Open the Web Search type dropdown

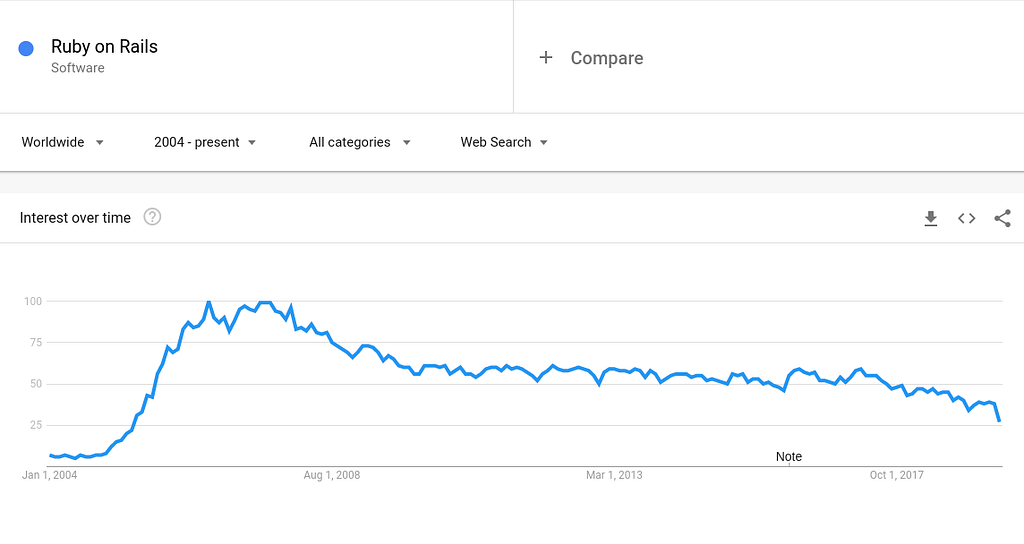click(x=504, y=142)
